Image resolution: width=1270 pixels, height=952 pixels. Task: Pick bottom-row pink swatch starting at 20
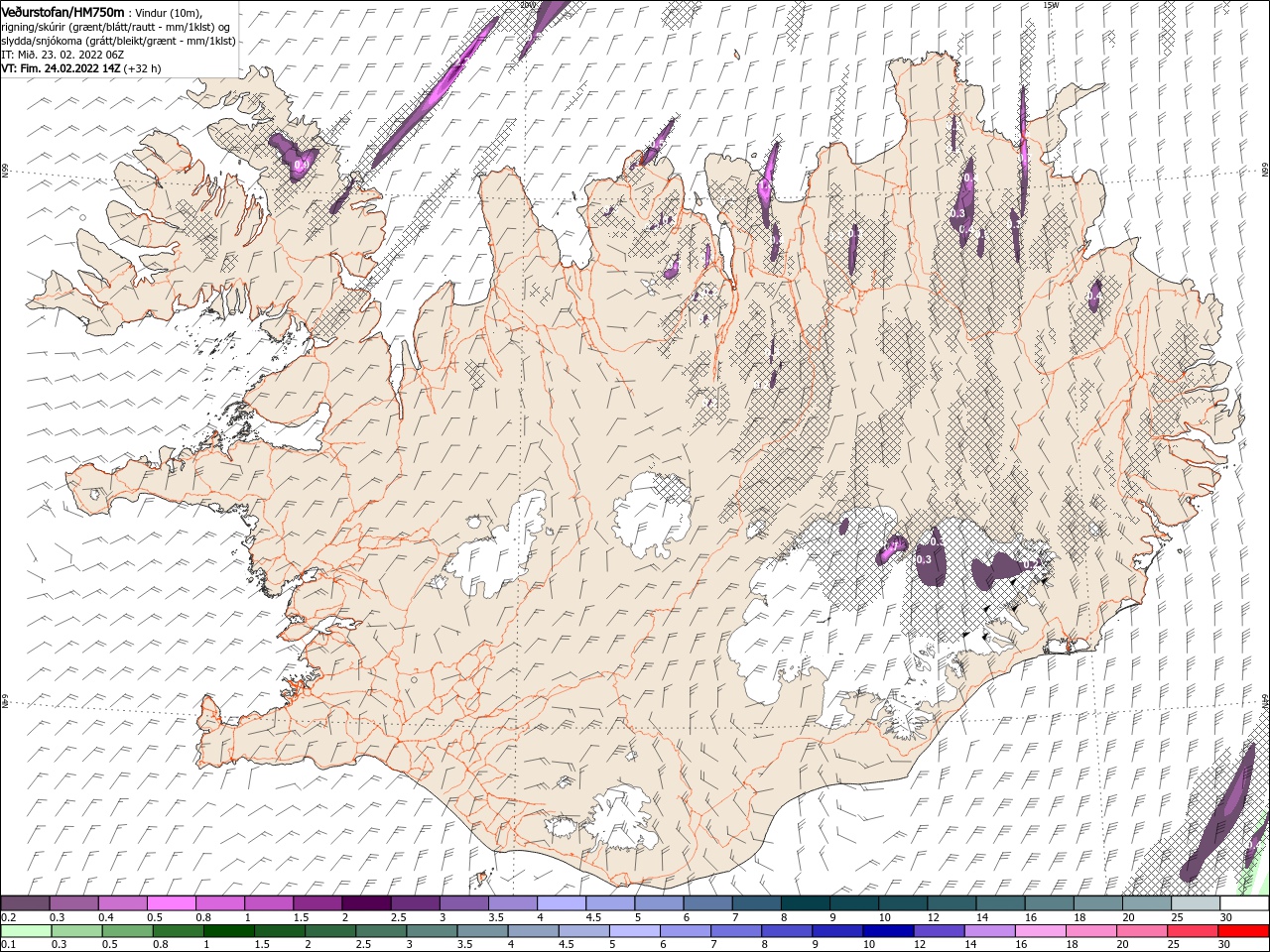tap(1142, 931)
